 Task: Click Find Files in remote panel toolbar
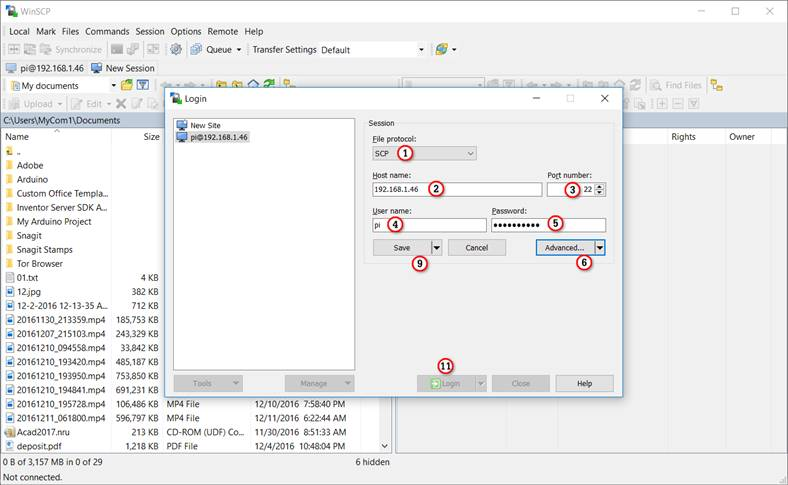tap(676, 85)
